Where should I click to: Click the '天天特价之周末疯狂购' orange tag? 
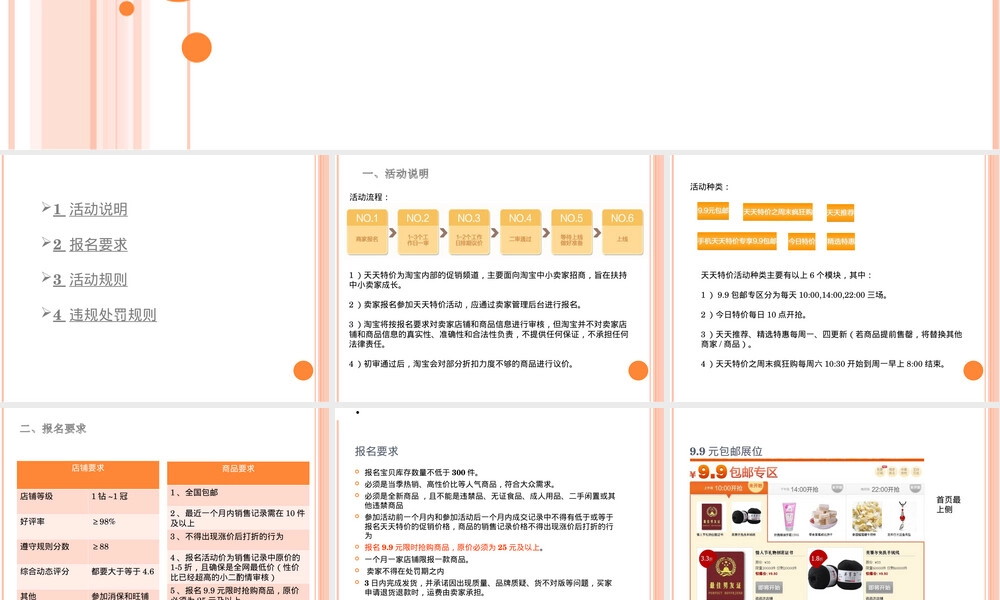pyautogui.click(x=777, y=212)
